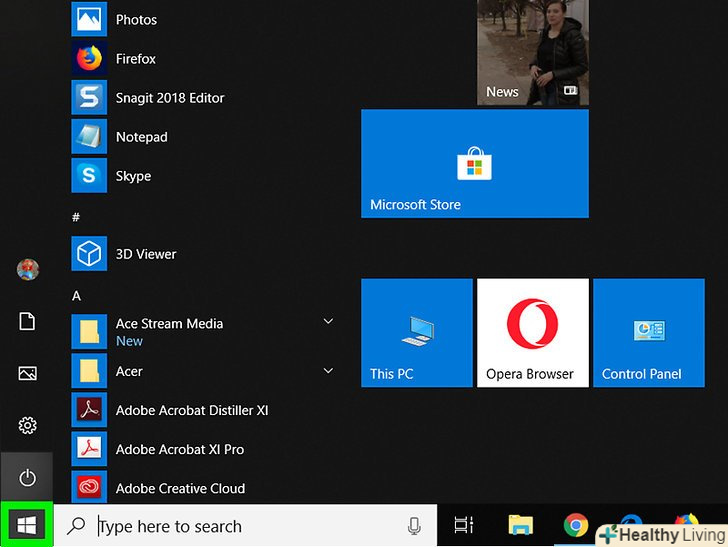Open Adobe Creative Cloud
The height and width of the screenshot is (547, 728).
pyautogui.click(x=180, y=488)
